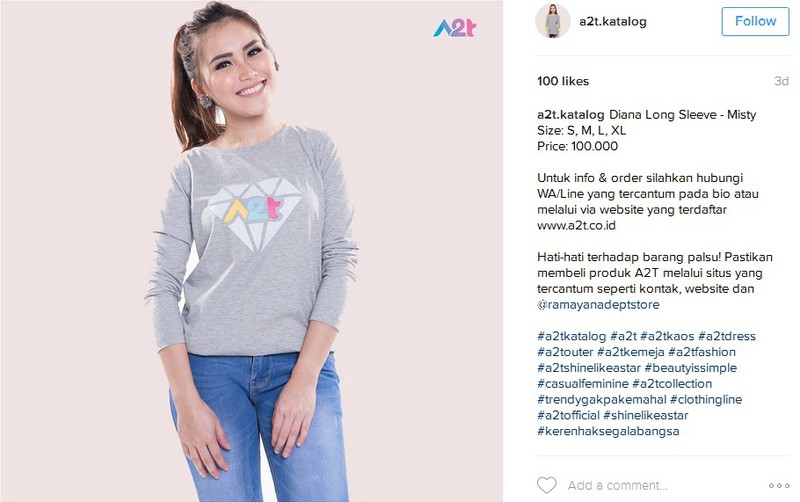
Task: Open the #a2tkemeja hashtag
Action: point(631,352)
